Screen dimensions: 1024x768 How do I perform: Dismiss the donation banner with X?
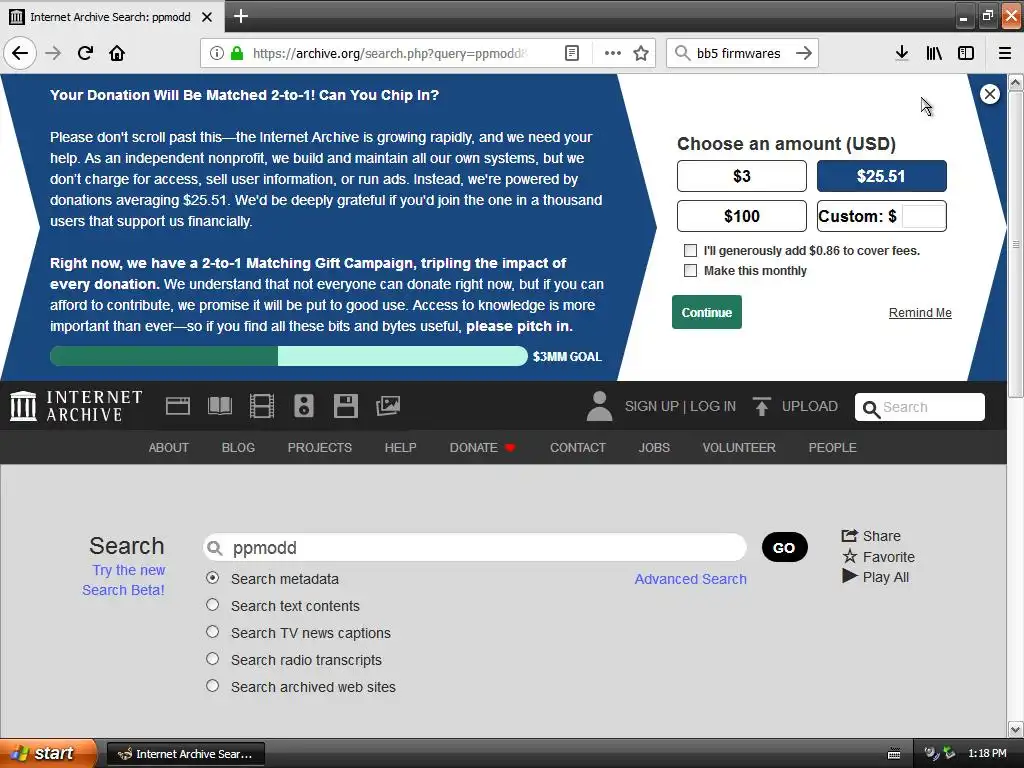coord(990,94)
